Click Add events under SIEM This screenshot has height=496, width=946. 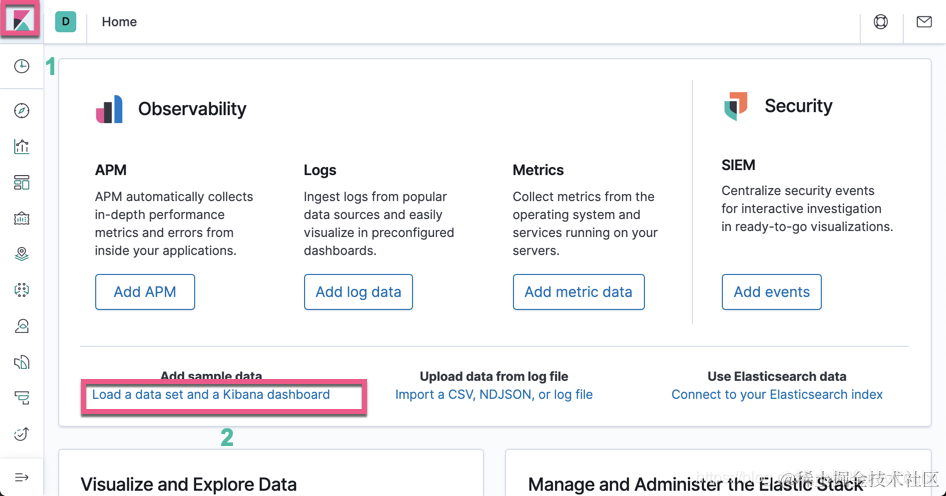coord(771,292)
